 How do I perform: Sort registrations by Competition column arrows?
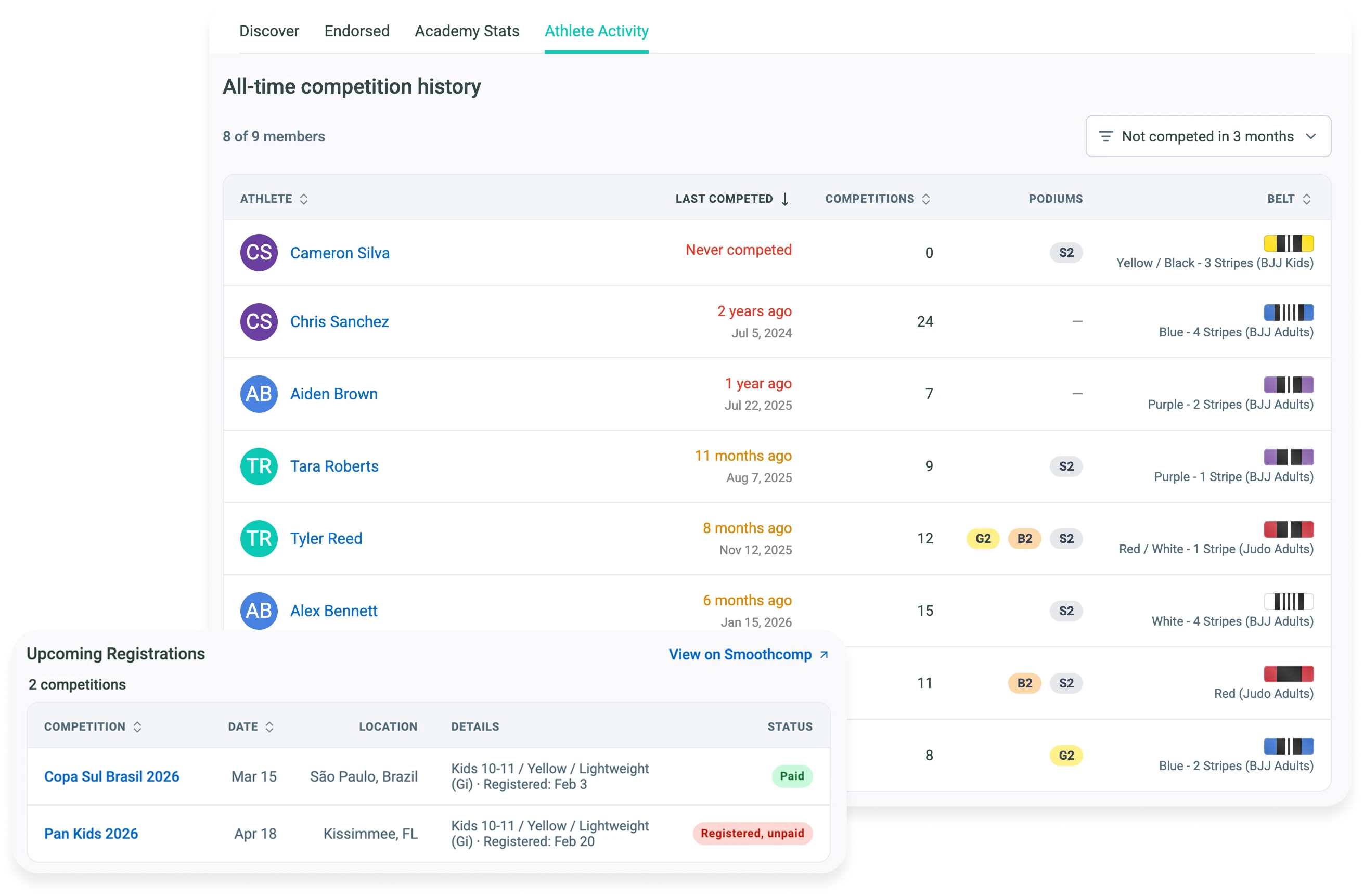point(137,726)
